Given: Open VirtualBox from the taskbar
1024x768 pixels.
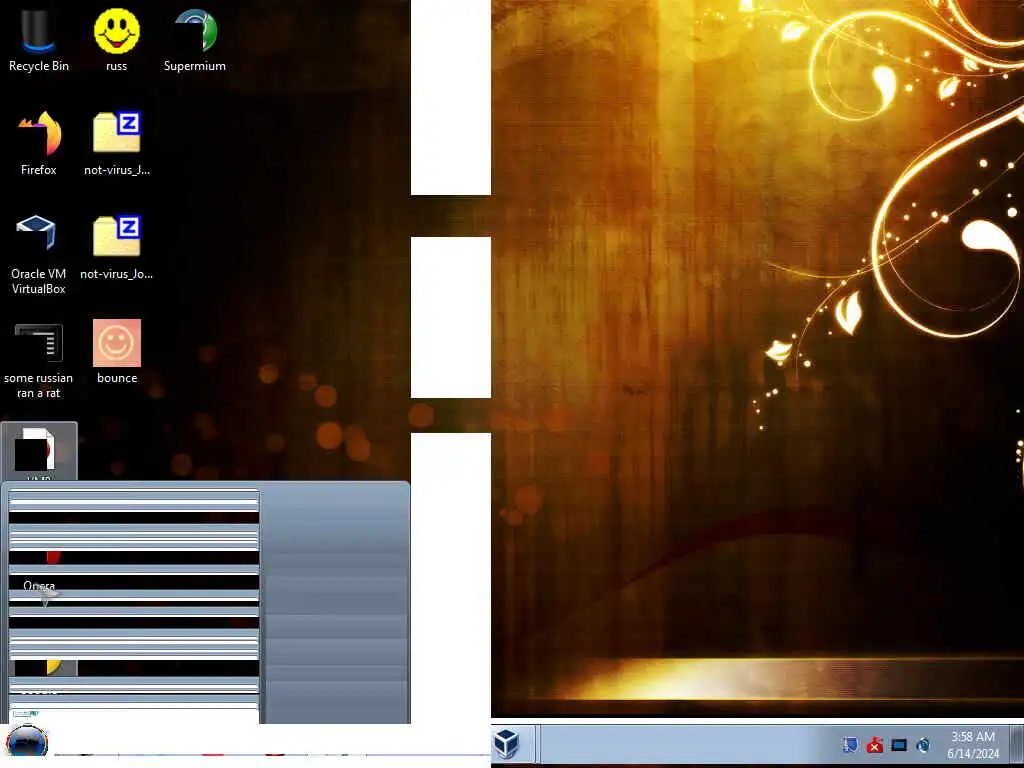Looking at the screenshot, I should coord(506,744).
